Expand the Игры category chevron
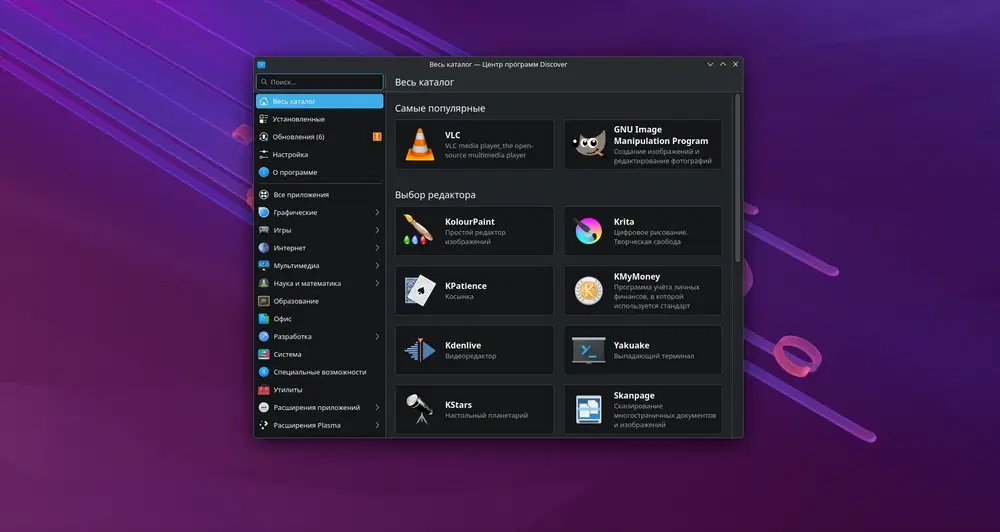The width and height of the screenshot is (1000, 532). coord(377,230)
